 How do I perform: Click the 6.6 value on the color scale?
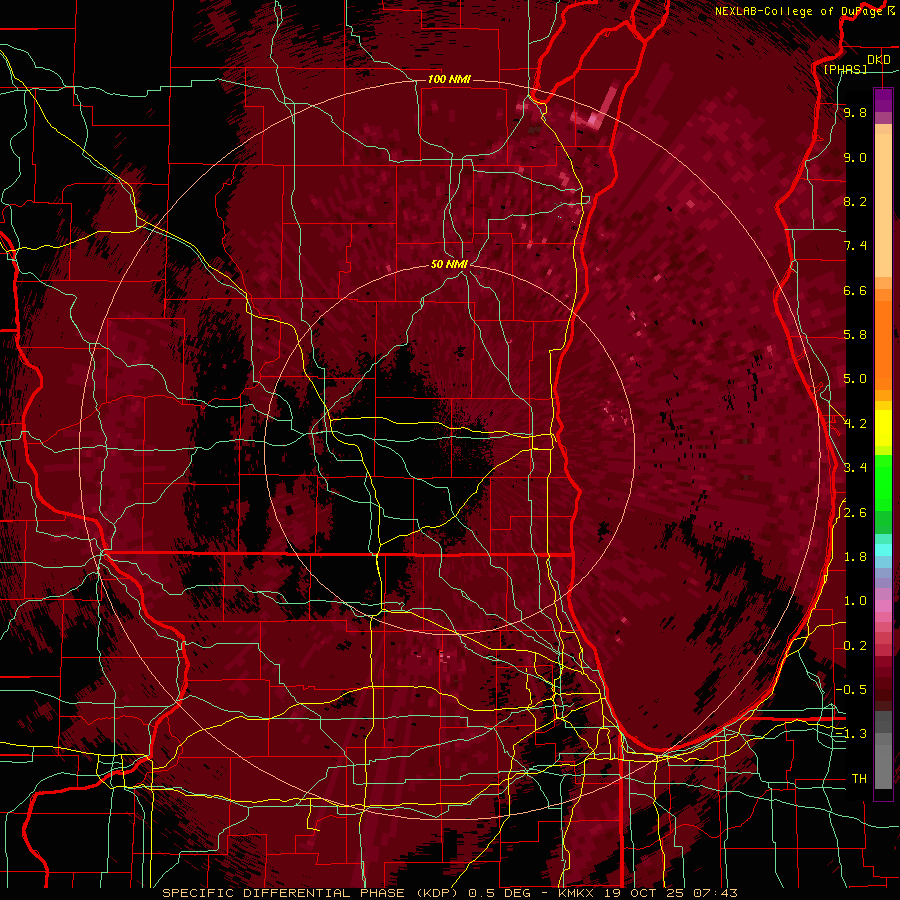tap(855, 290)
